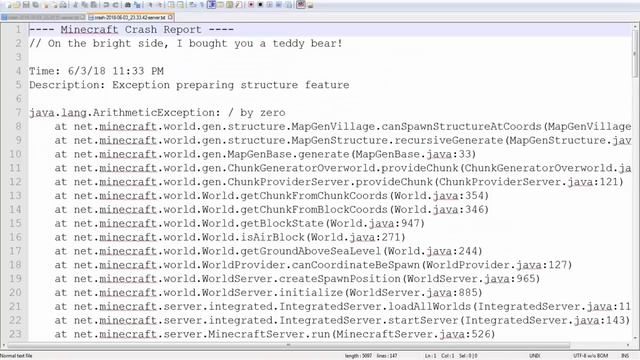This screenshot has height=360, width=640.
Task: Click the Copy toolbar icon
Action: pyautogui.click(x=84, y=5)
